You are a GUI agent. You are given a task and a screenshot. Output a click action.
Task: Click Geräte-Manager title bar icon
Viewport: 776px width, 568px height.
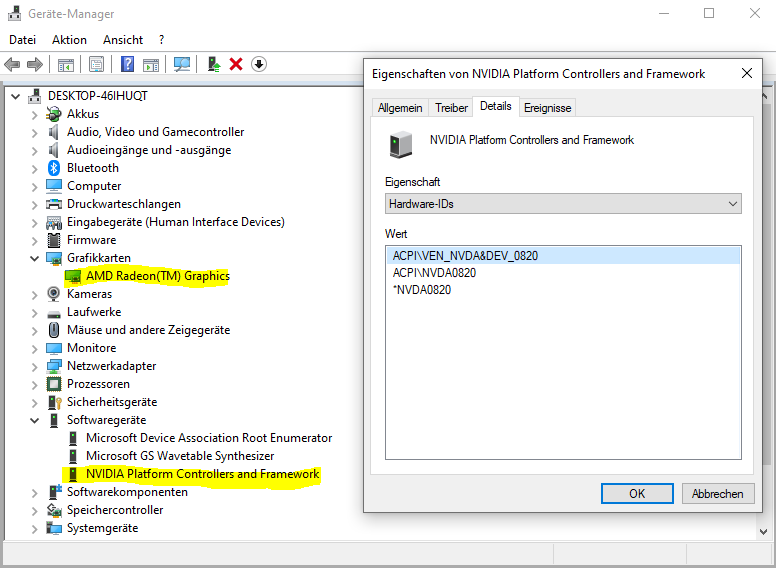pos(14,13)
